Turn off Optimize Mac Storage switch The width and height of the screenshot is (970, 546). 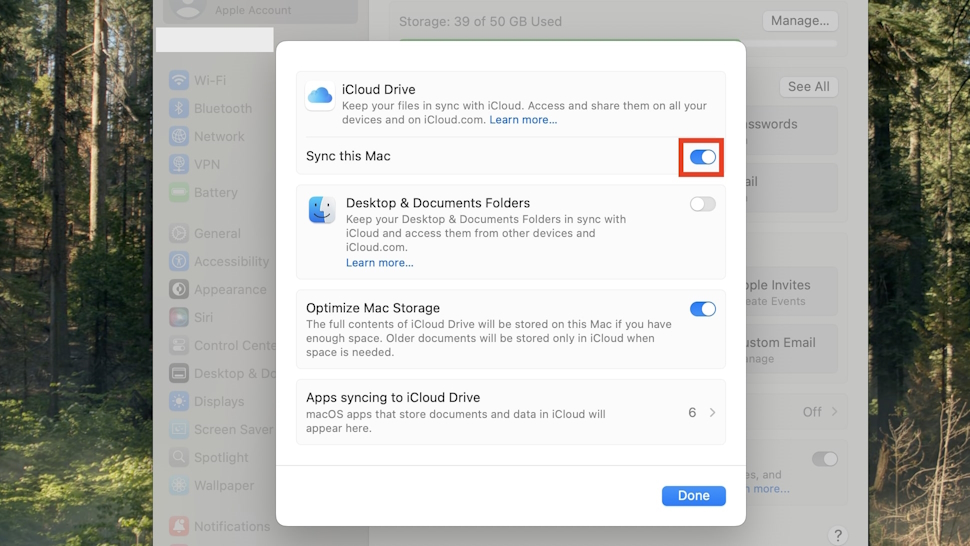pos(702,309)
